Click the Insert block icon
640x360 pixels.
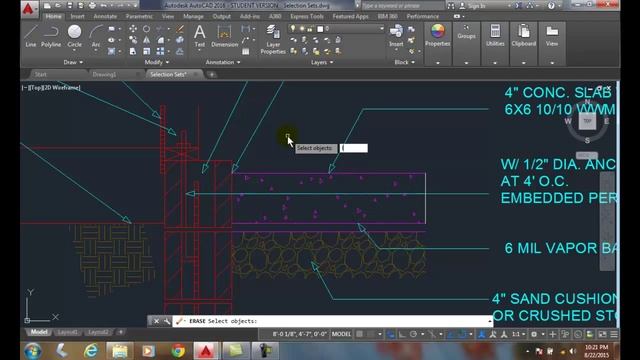pyautogui.click(x=396, y=35)
